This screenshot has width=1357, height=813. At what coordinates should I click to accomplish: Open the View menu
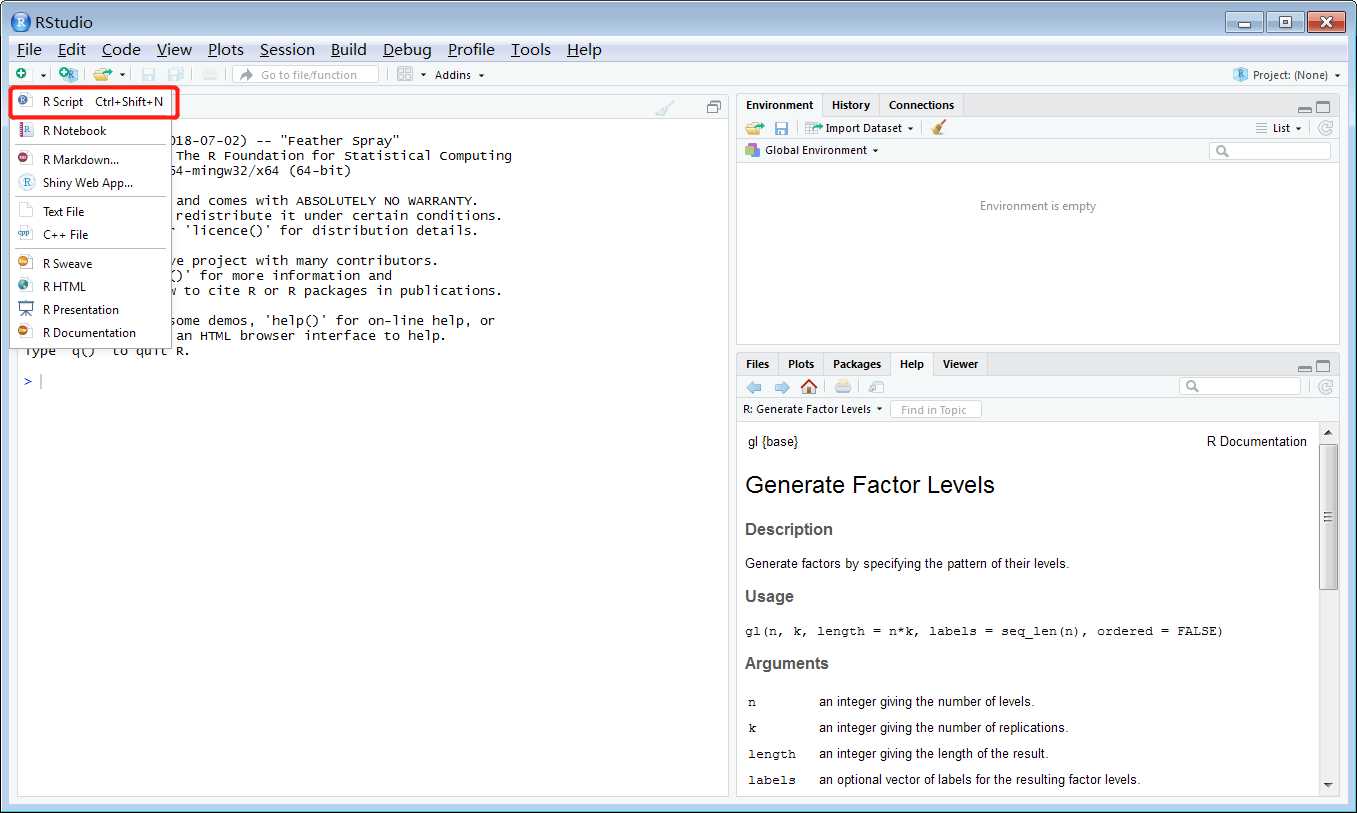click(x=174, y=49)
